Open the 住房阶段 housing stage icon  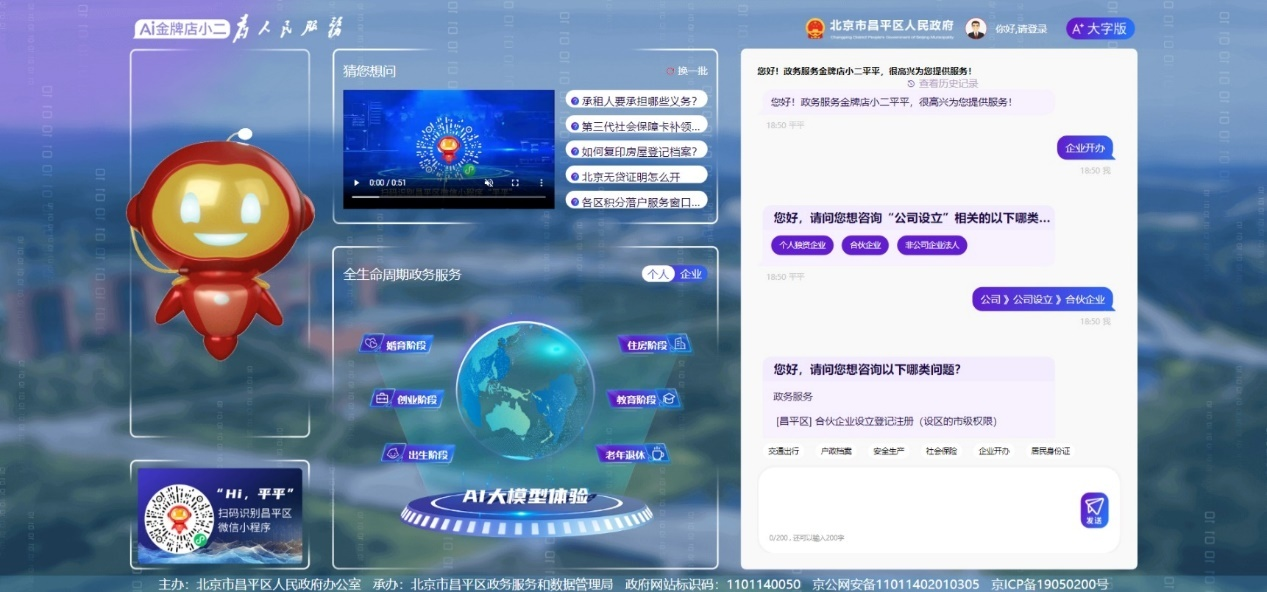click(x=654, y=345)
